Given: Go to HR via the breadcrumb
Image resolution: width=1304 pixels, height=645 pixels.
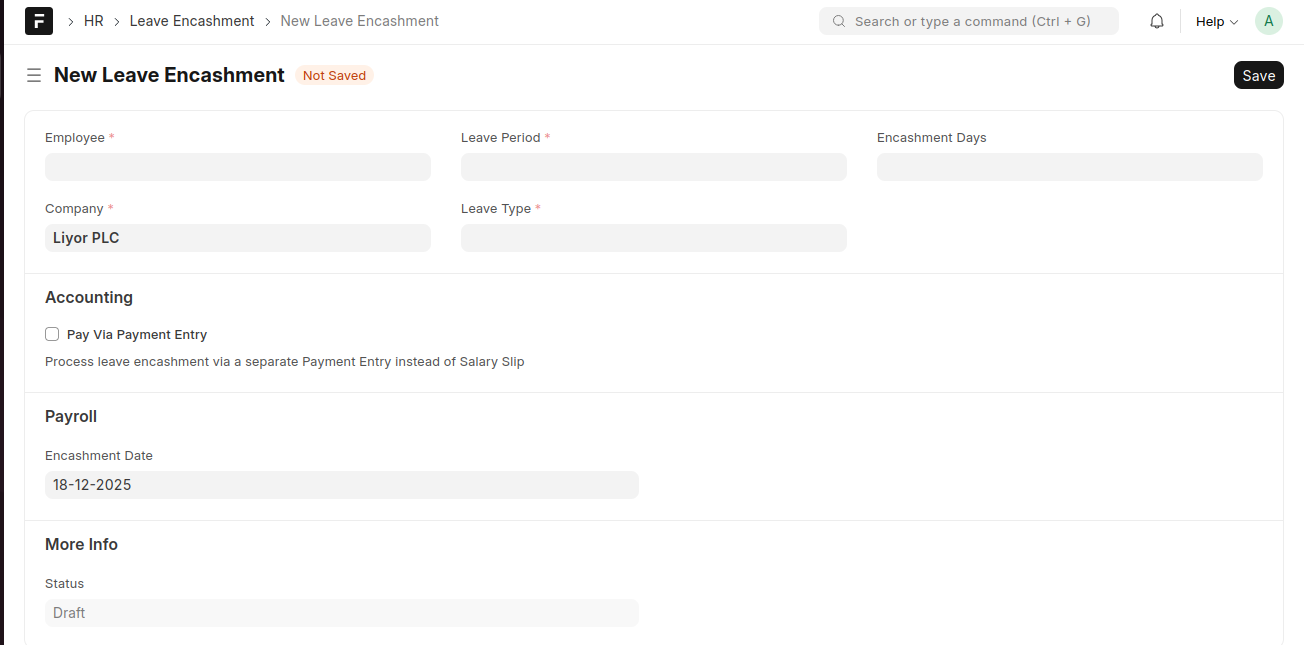Looking at the screenshot, I should point(93,20).
